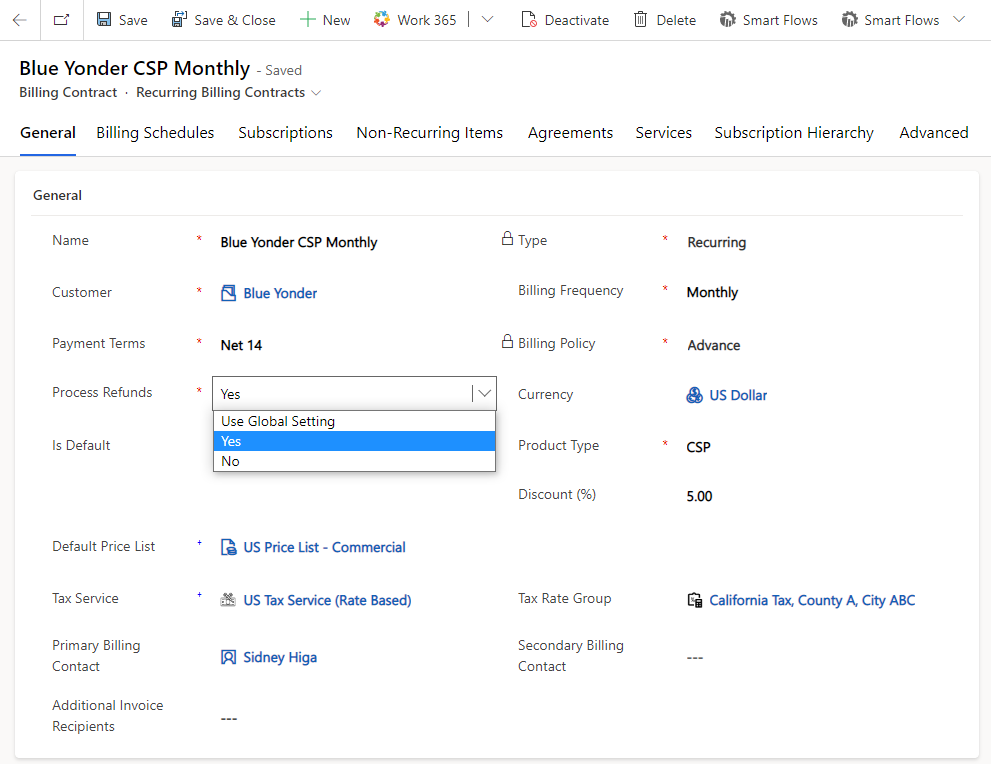Image resolution: width=991 pixels, height=764 pixels.
Task: Click the Delete button label
Action: point(676,20)
